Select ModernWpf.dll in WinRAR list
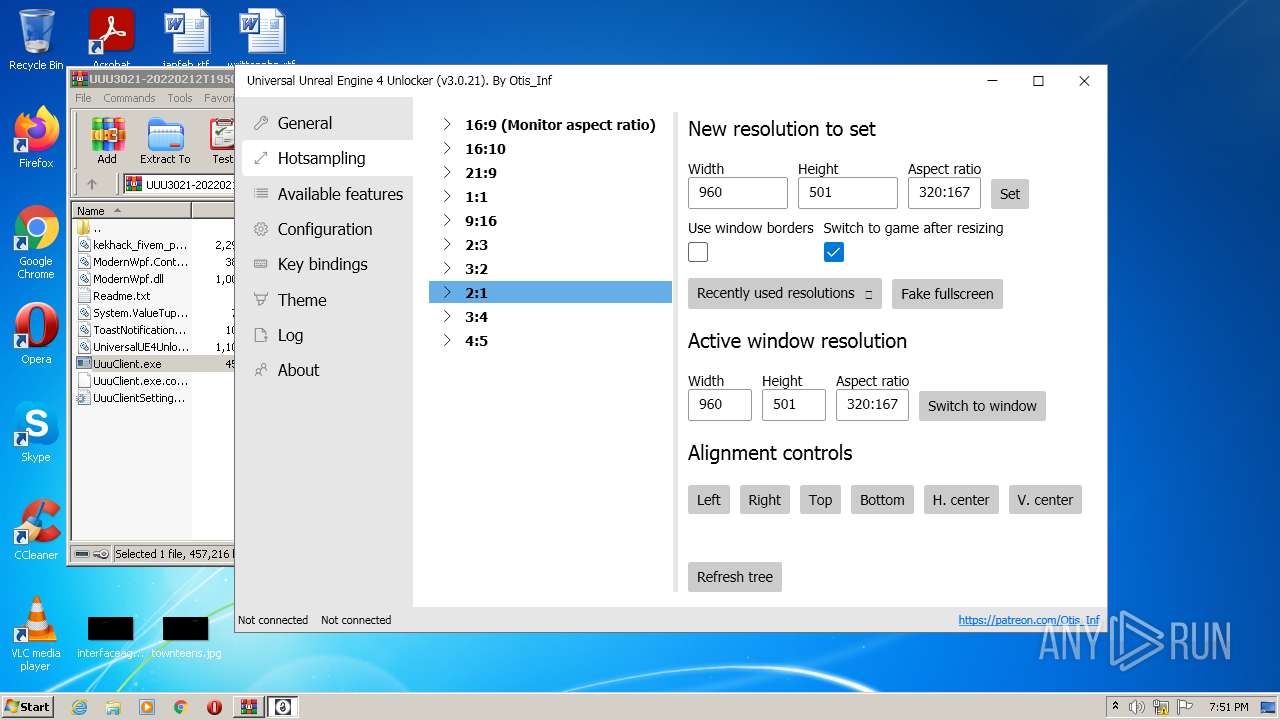Screen dimensions: 1280x720 pyautogui.click(x=128, y=279)
